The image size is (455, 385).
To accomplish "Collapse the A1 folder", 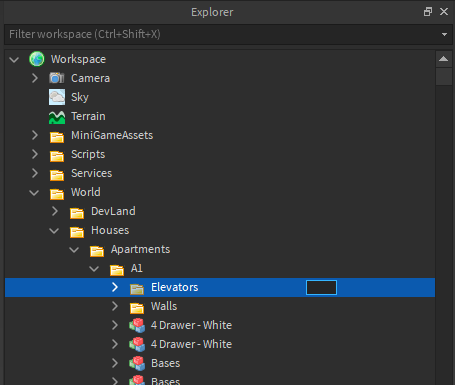I will point(94,269).
